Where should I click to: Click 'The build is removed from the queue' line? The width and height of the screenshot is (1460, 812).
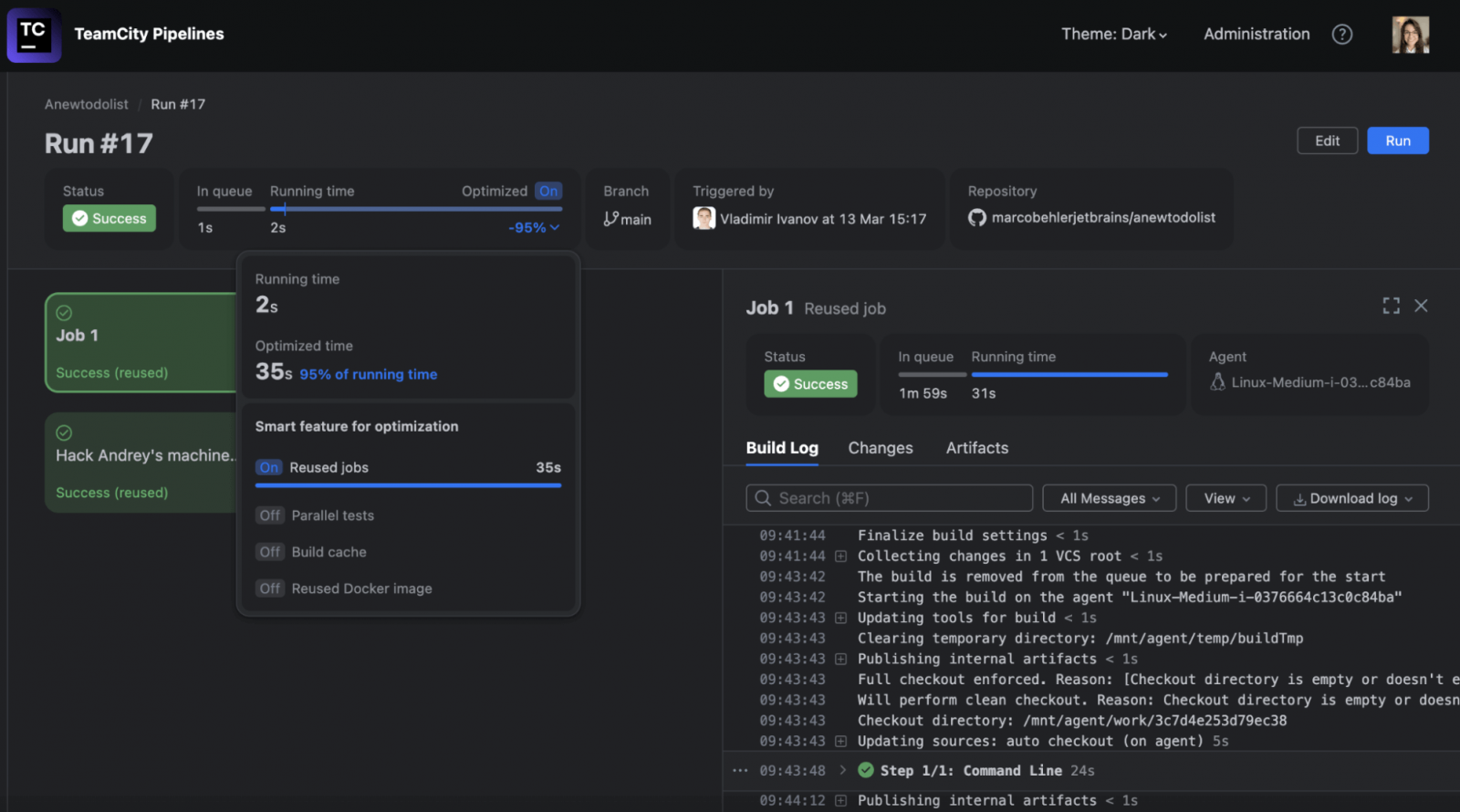tap(1121, 577)
